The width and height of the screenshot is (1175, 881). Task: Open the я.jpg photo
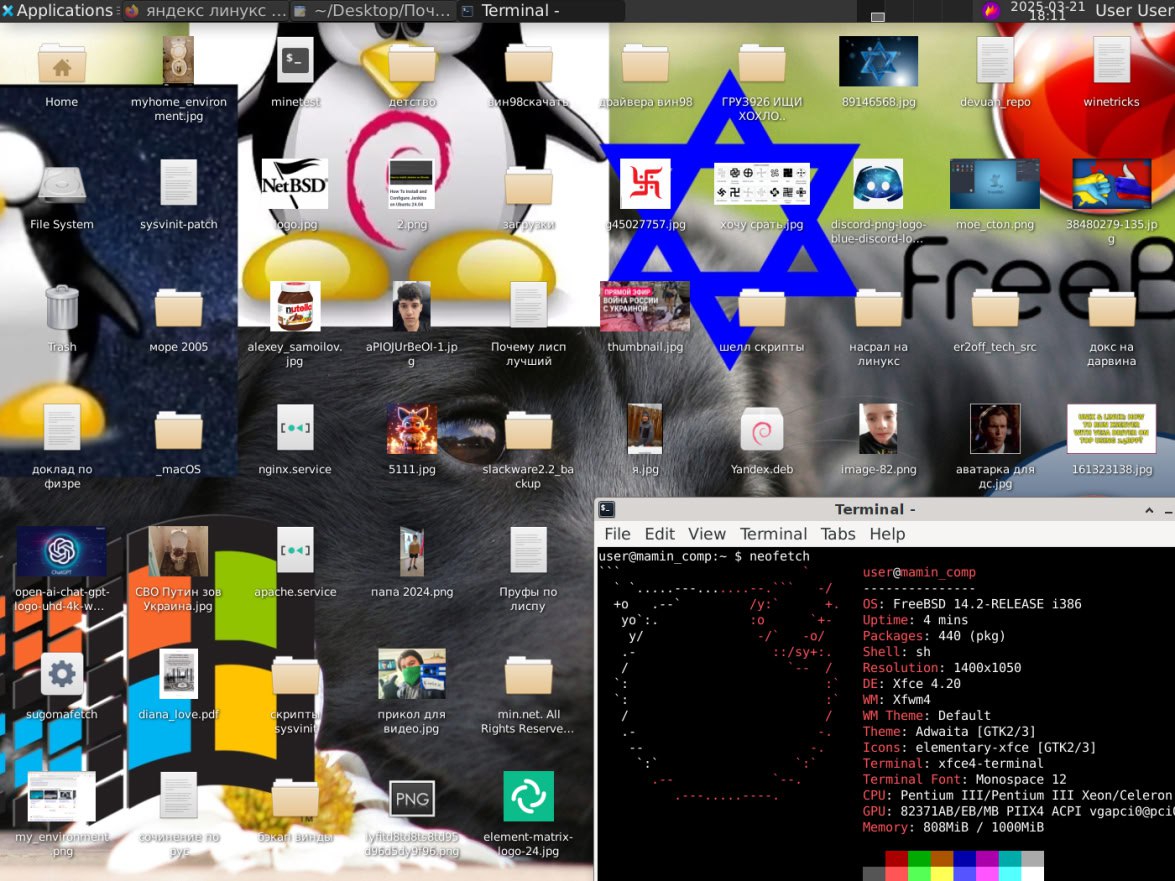(x=645, y=429)
